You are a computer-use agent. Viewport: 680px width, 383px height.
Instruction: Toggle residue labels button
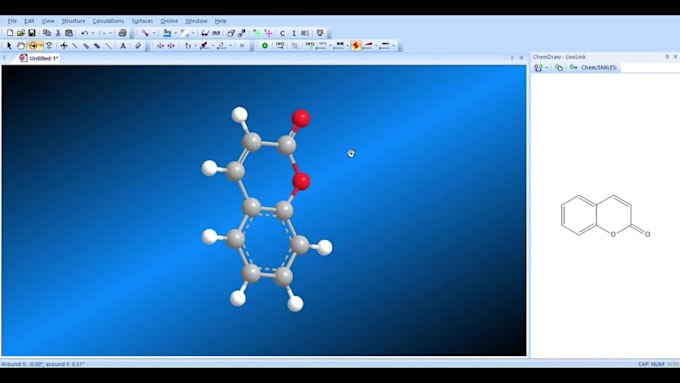click(305, 33)
